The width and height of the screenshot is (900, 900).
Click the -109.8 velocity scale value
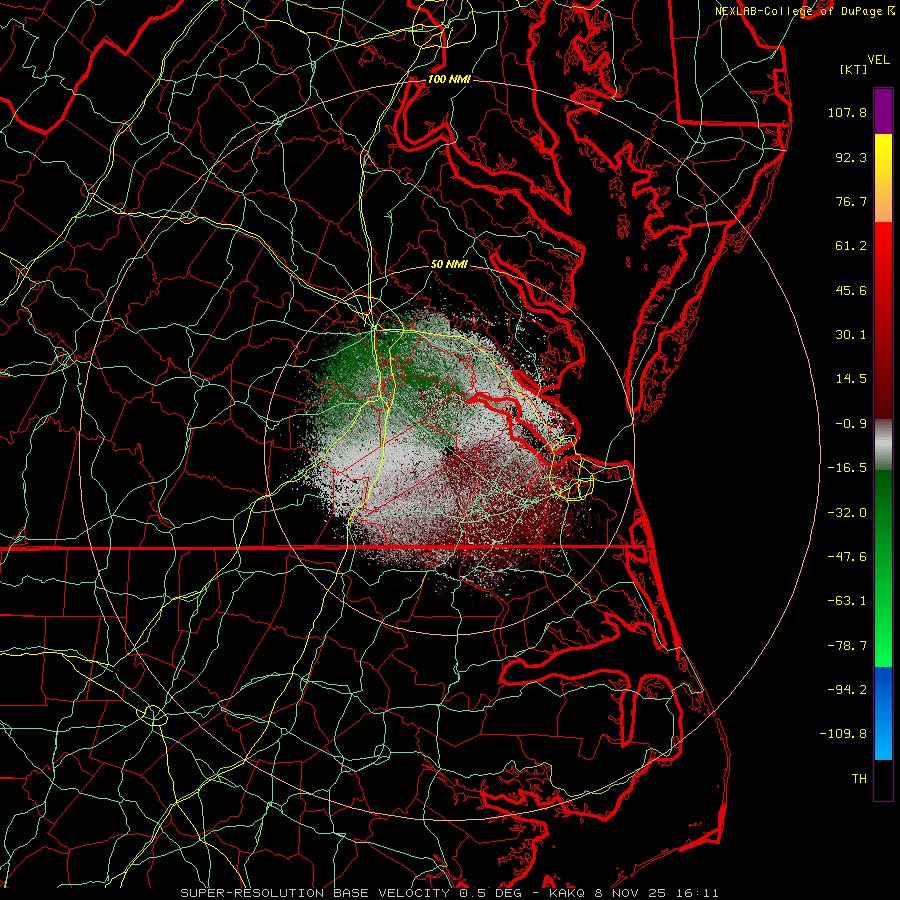coord(843,734)
